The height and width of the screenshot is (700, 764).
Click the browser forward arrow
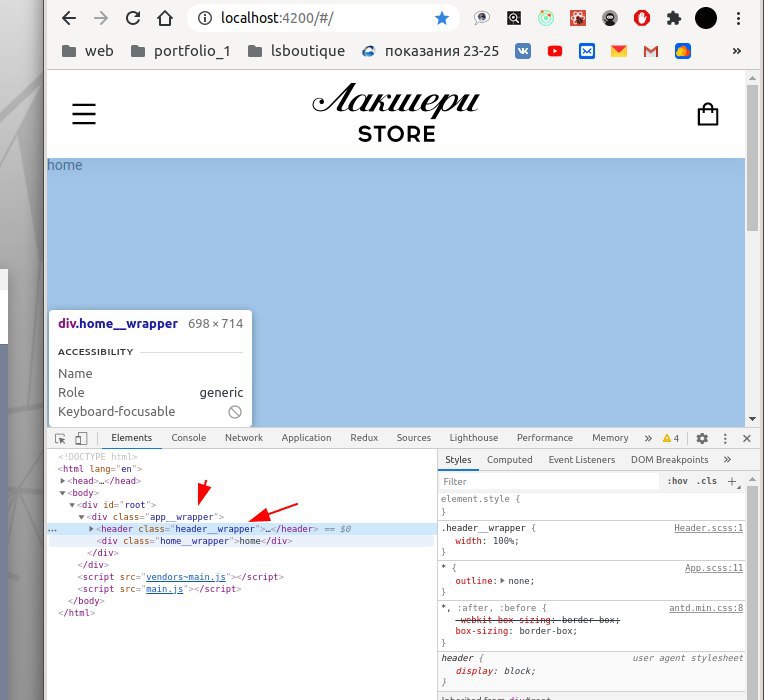click(101, 19)
